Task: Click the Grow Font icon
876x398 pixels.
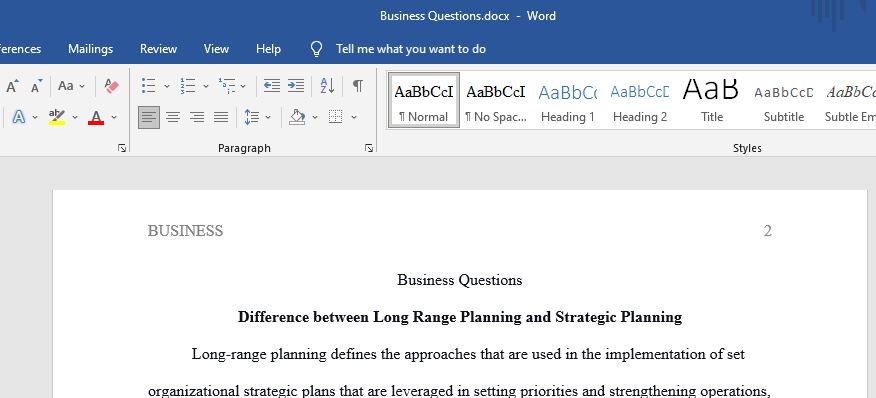Action: [12, 86]
